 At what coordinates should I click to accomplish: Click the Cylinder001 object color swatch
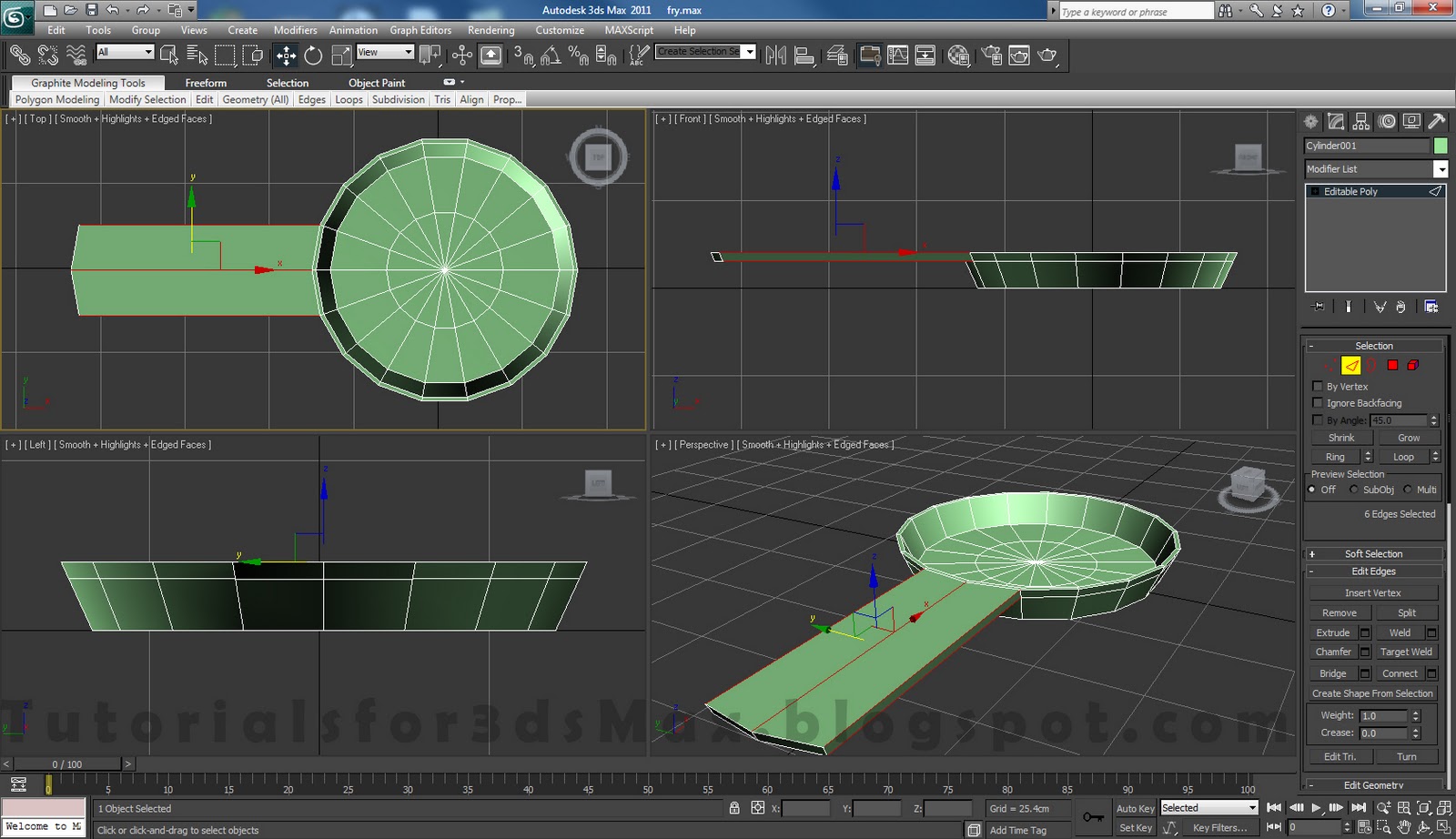(x=1441, y=145)
